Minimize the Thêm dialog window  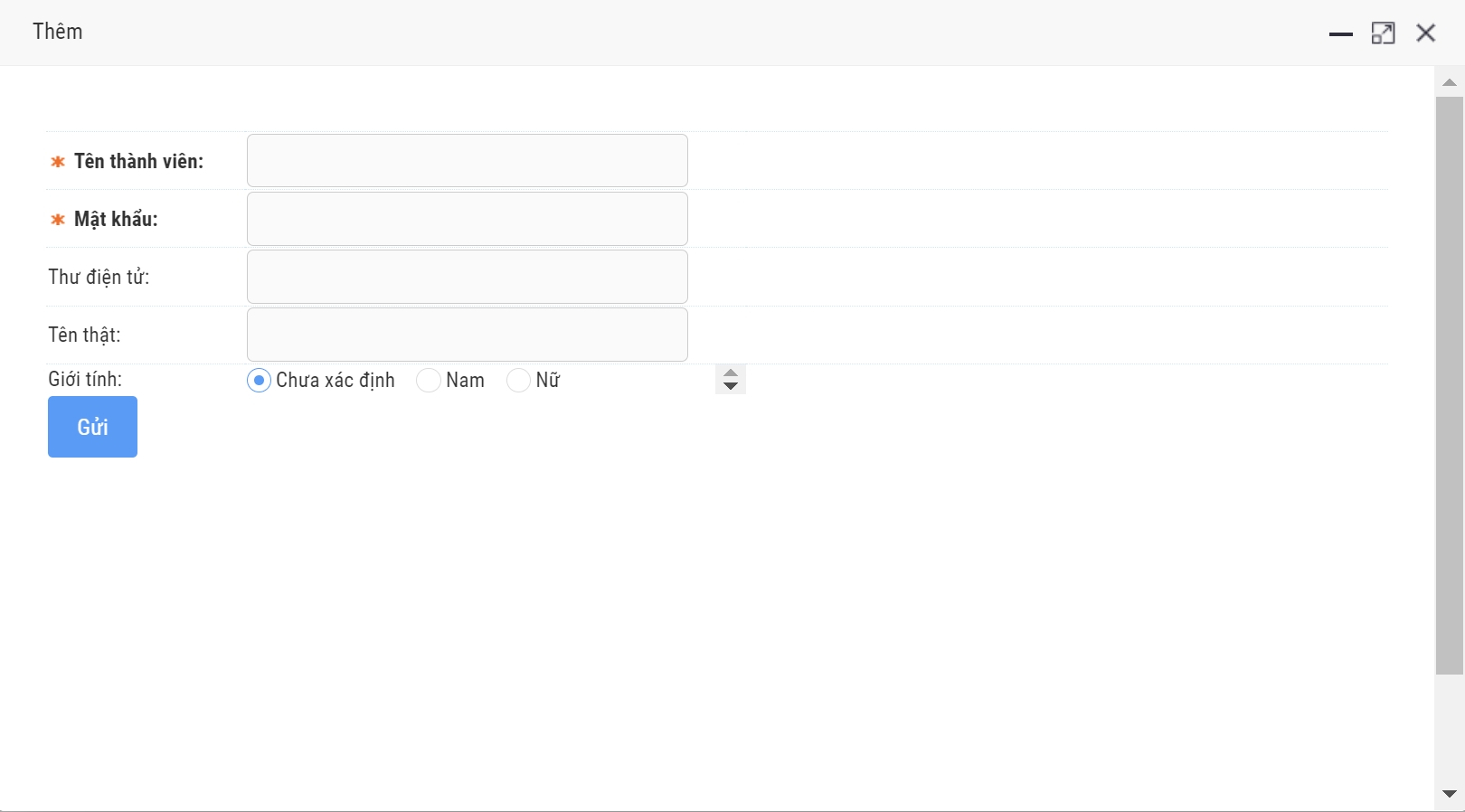click(1340, 34)
